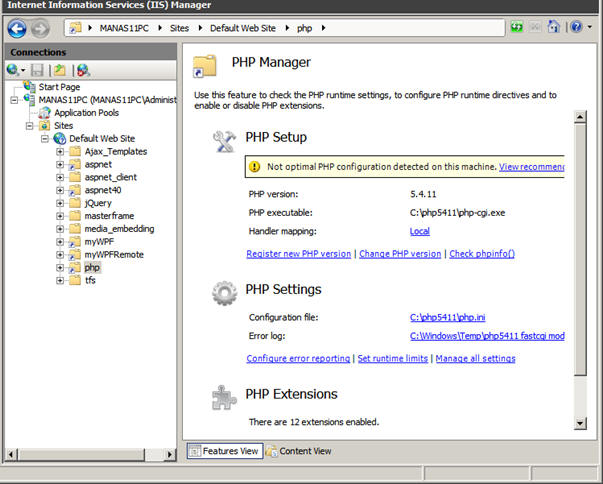Screen dimensions: 603x484
Task: Click Change PHP version link
Action: [x=400, y=254]
